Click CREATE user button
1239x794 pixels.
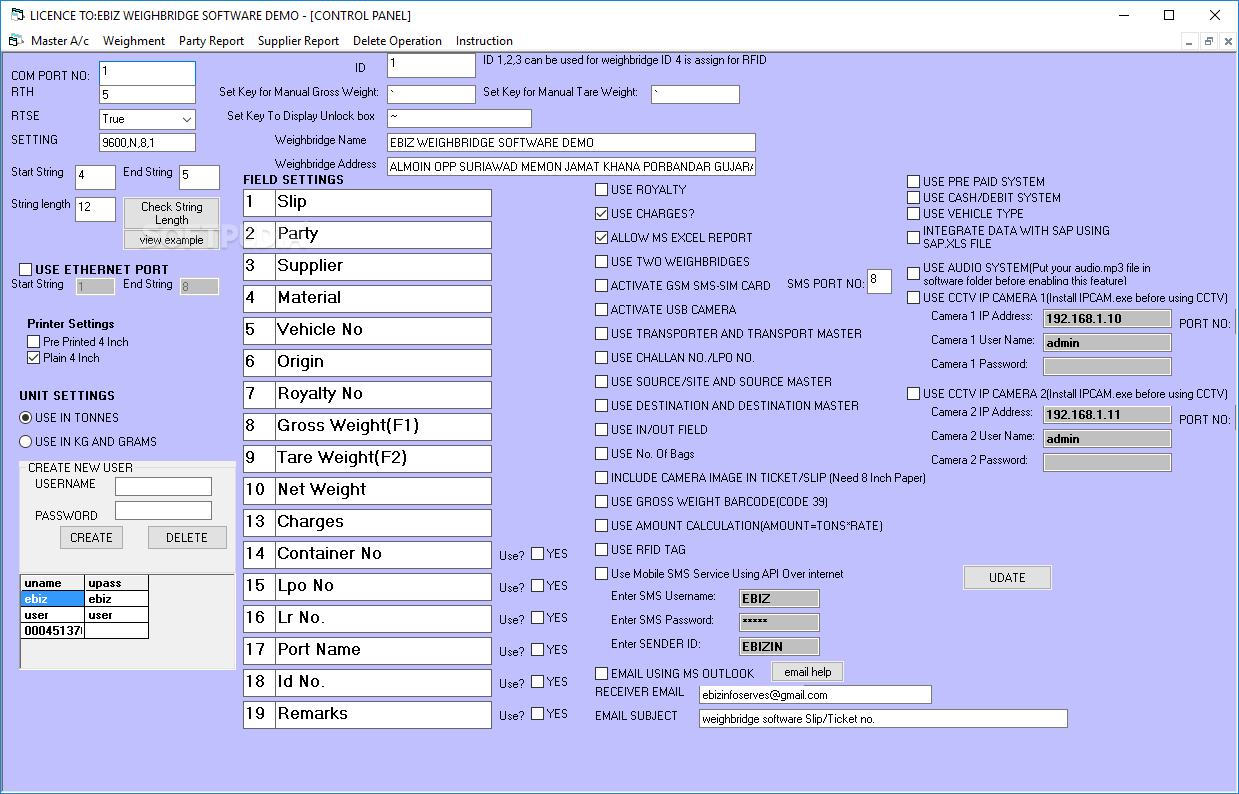(91, 538)
